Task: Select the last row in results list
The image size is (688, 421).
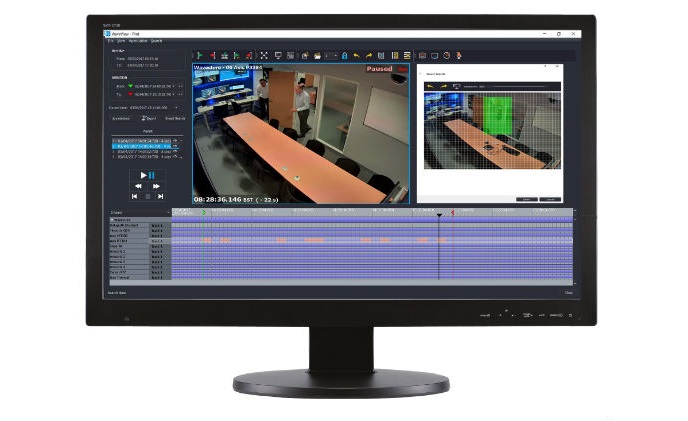Action: tap(147, 157)
